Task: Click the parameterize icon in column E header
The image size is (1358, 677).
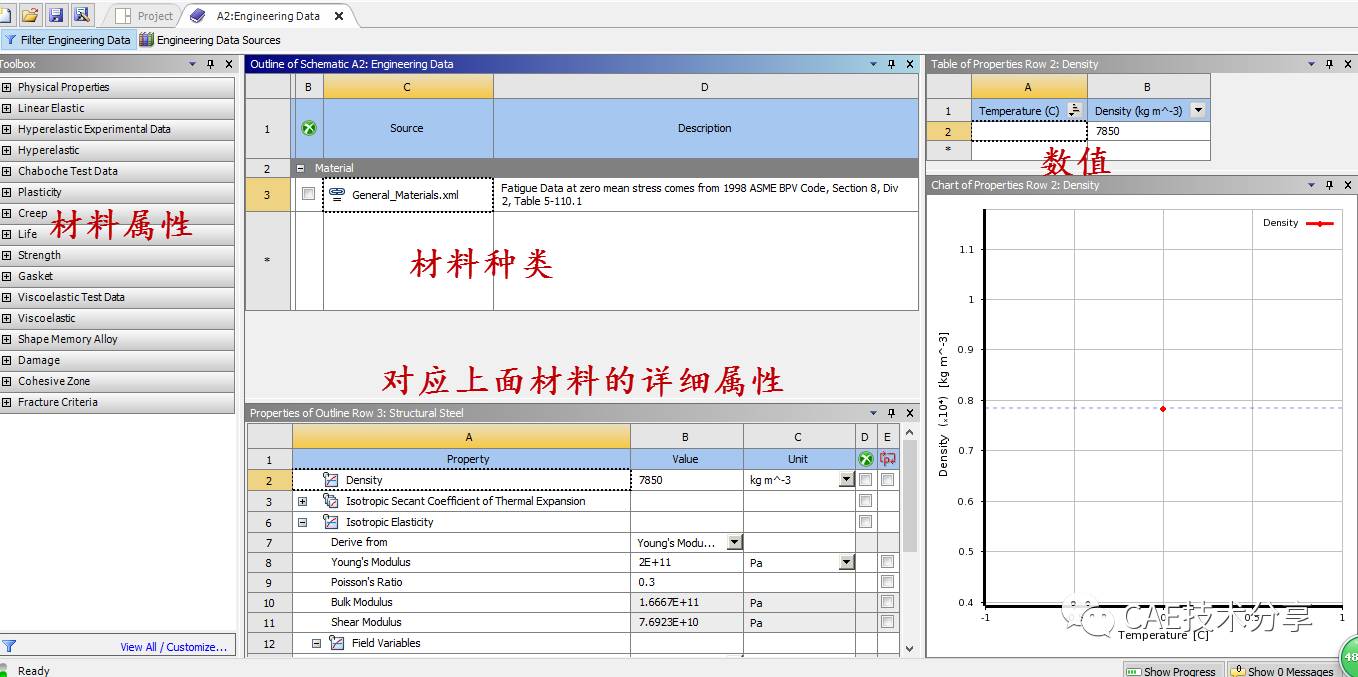Action: pos(887,459)
